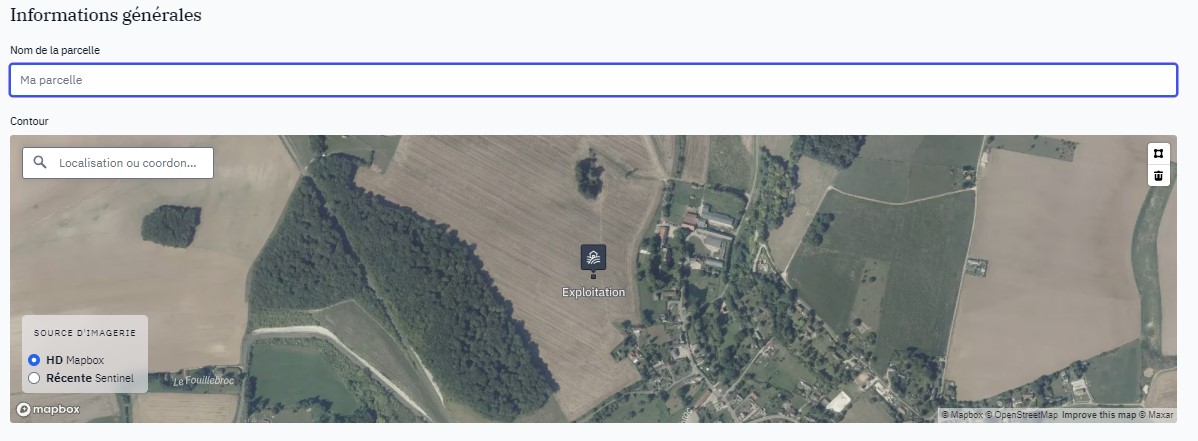The height and width of the screenshot is (441, 1198).
Task: Click the trash delete contour icon
Action: click(x=1158, y=176)
